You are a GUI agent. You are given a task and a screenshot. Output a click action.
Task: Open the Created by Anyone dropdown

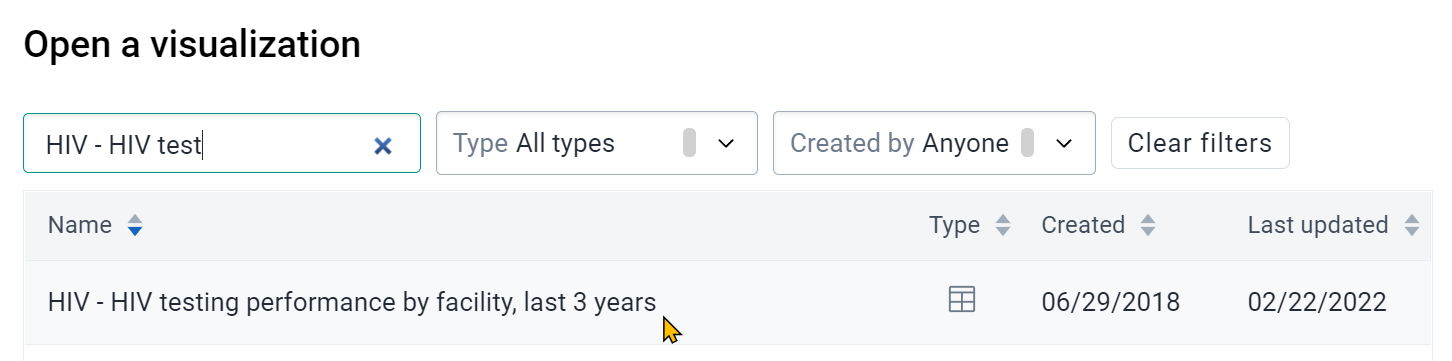point(934,143)
